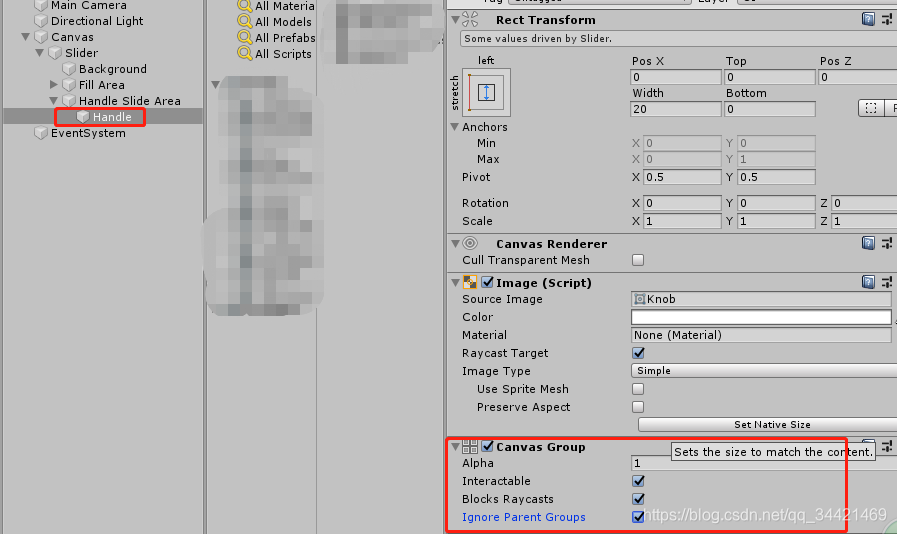Click the EventSystem cube icon
Viewport: 897px width, 534px height.
coord(41,133)
